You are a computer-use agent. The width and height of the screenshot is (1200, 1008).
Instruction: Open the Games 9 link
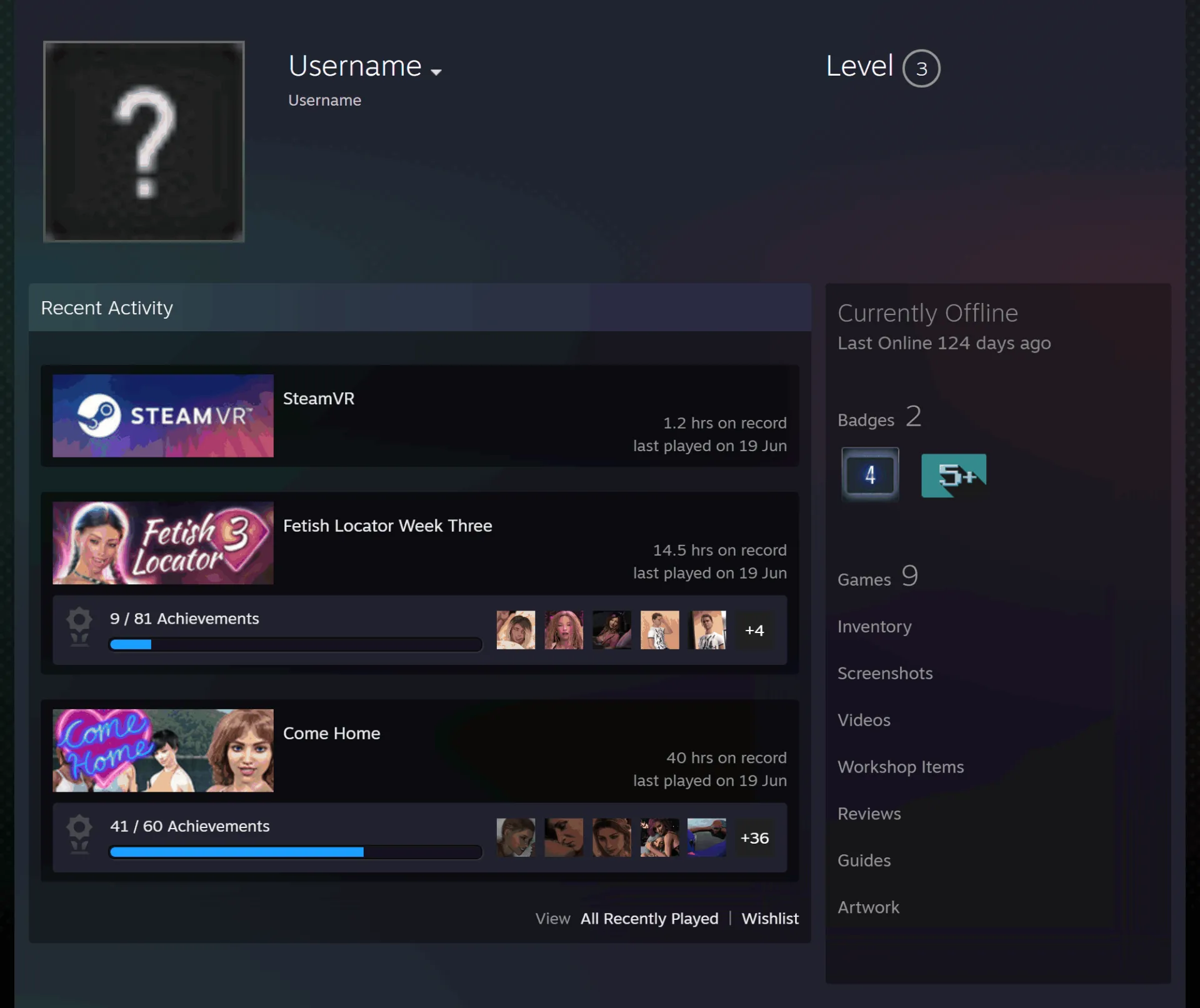click(x=877, y=577)
